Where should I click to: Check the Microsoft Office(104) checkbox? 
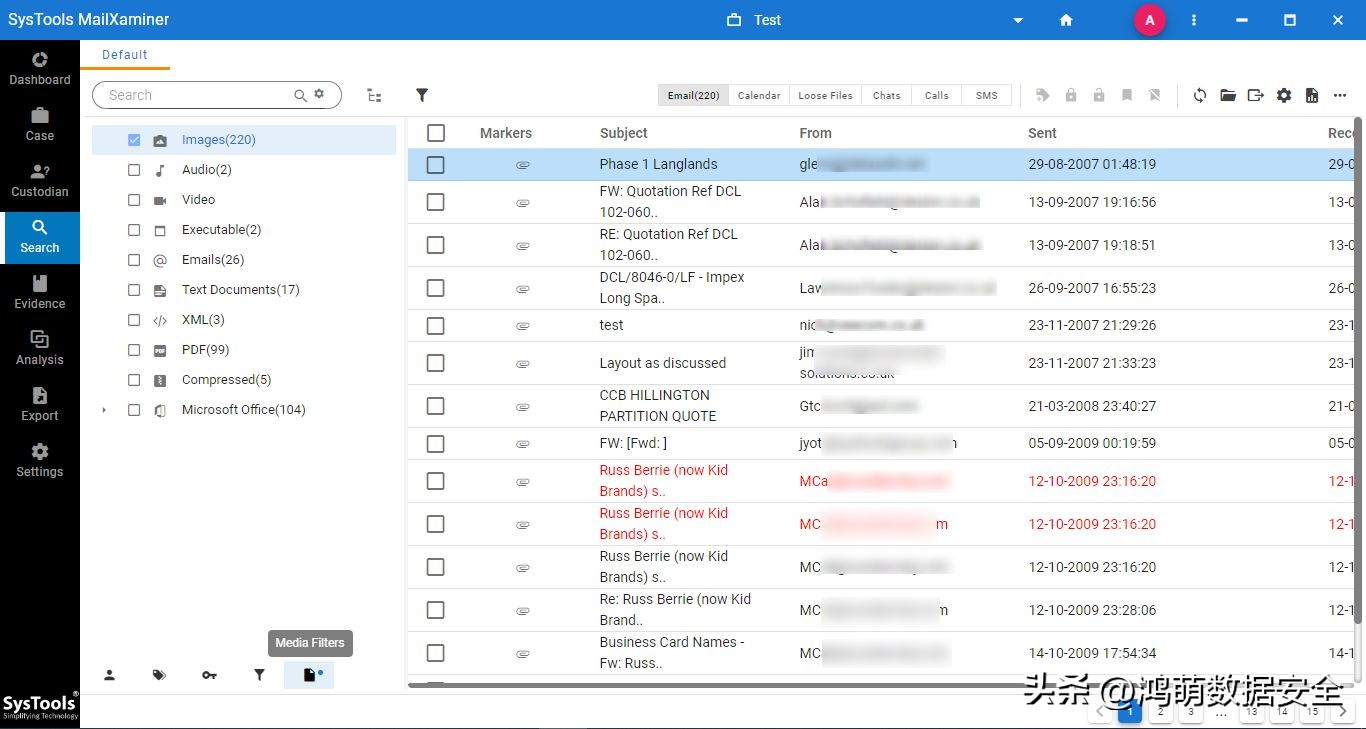pyautogui.click(x=134, y=410)
